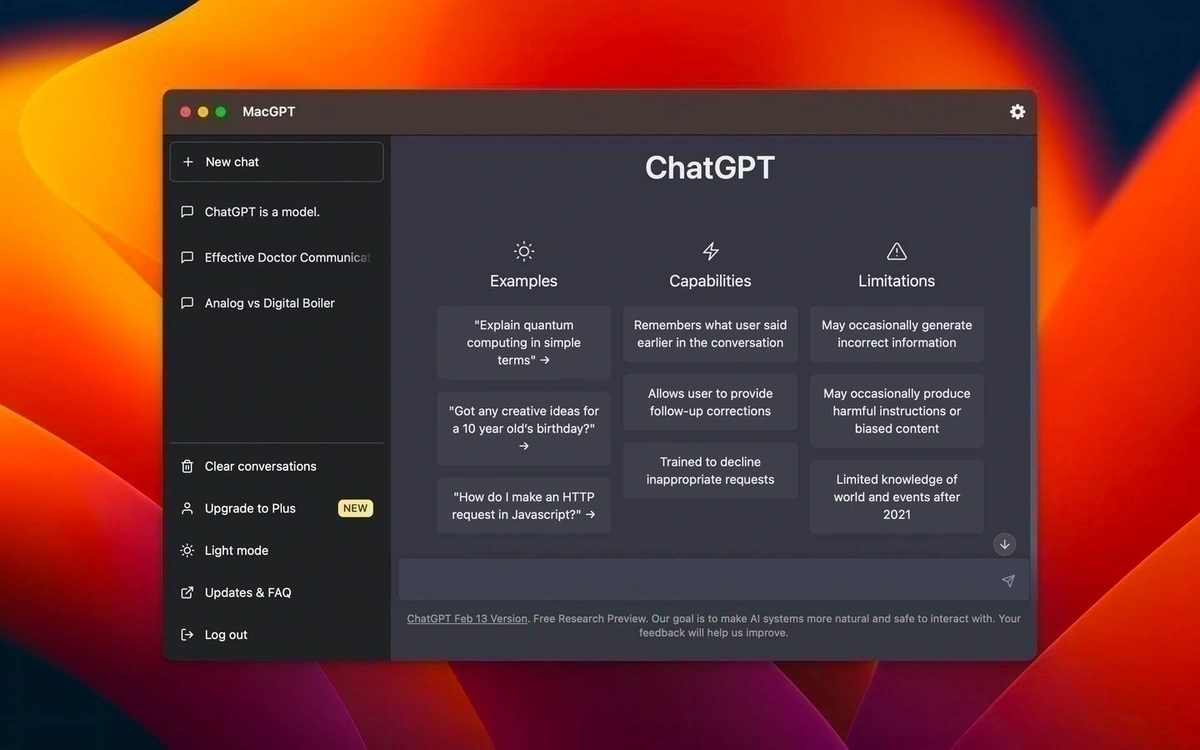Click the send message paper plane icon
Screen dimensions: 1200x750
coord(1008,581)
